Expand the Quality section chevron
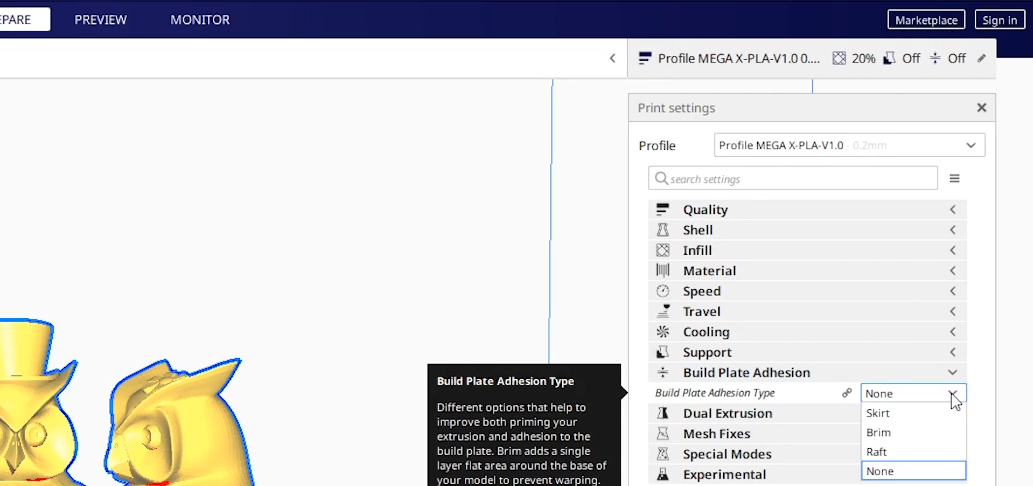 click(x=953, y=209)
